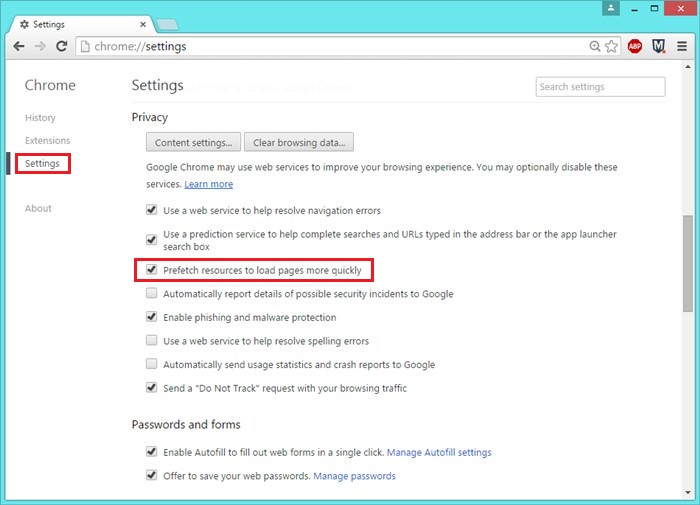Open the Manage passwords link
This screenshot has height=505, width=700.
354,476
